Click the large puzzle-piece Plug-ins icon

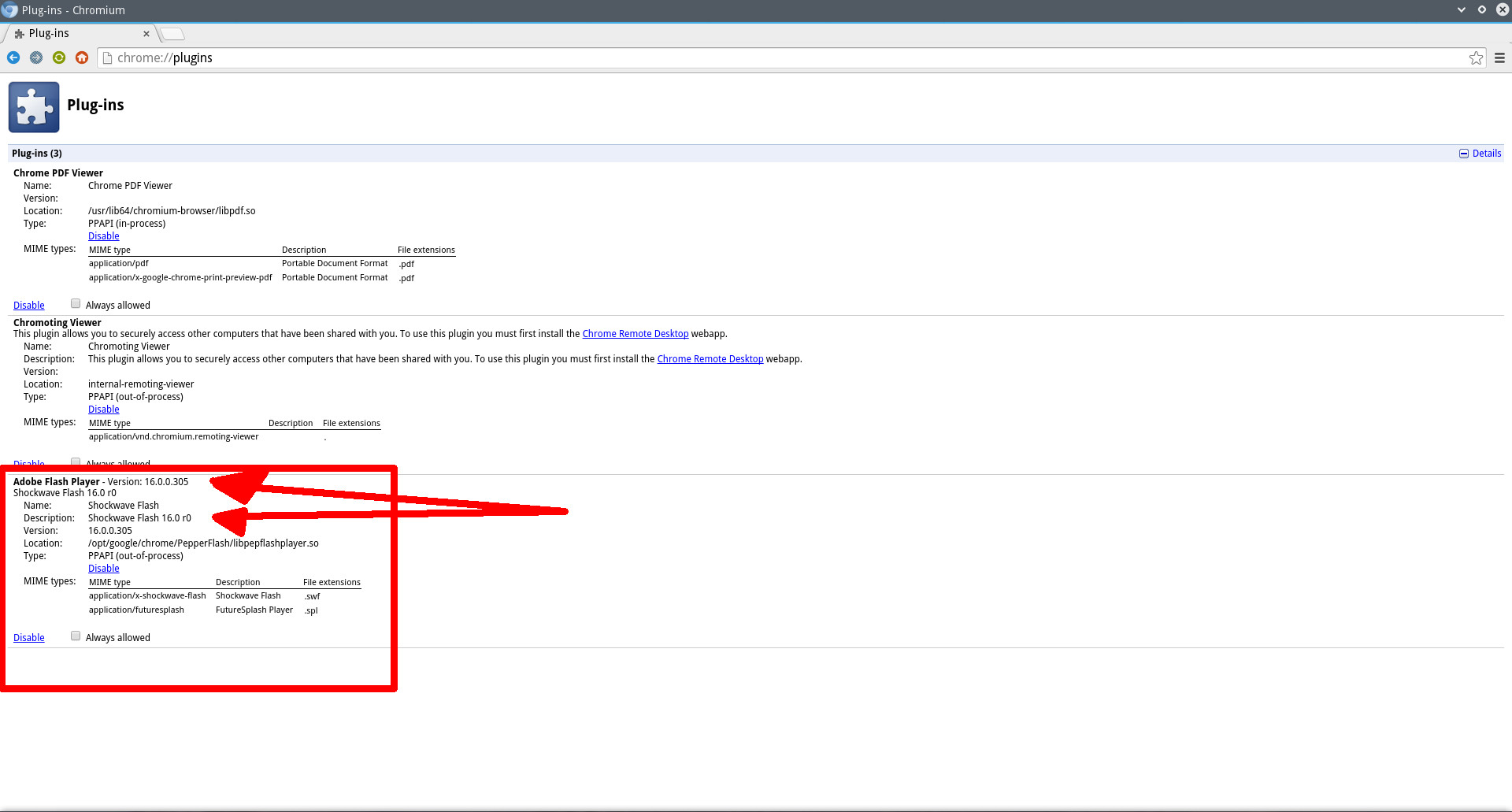tap(34, 107)
